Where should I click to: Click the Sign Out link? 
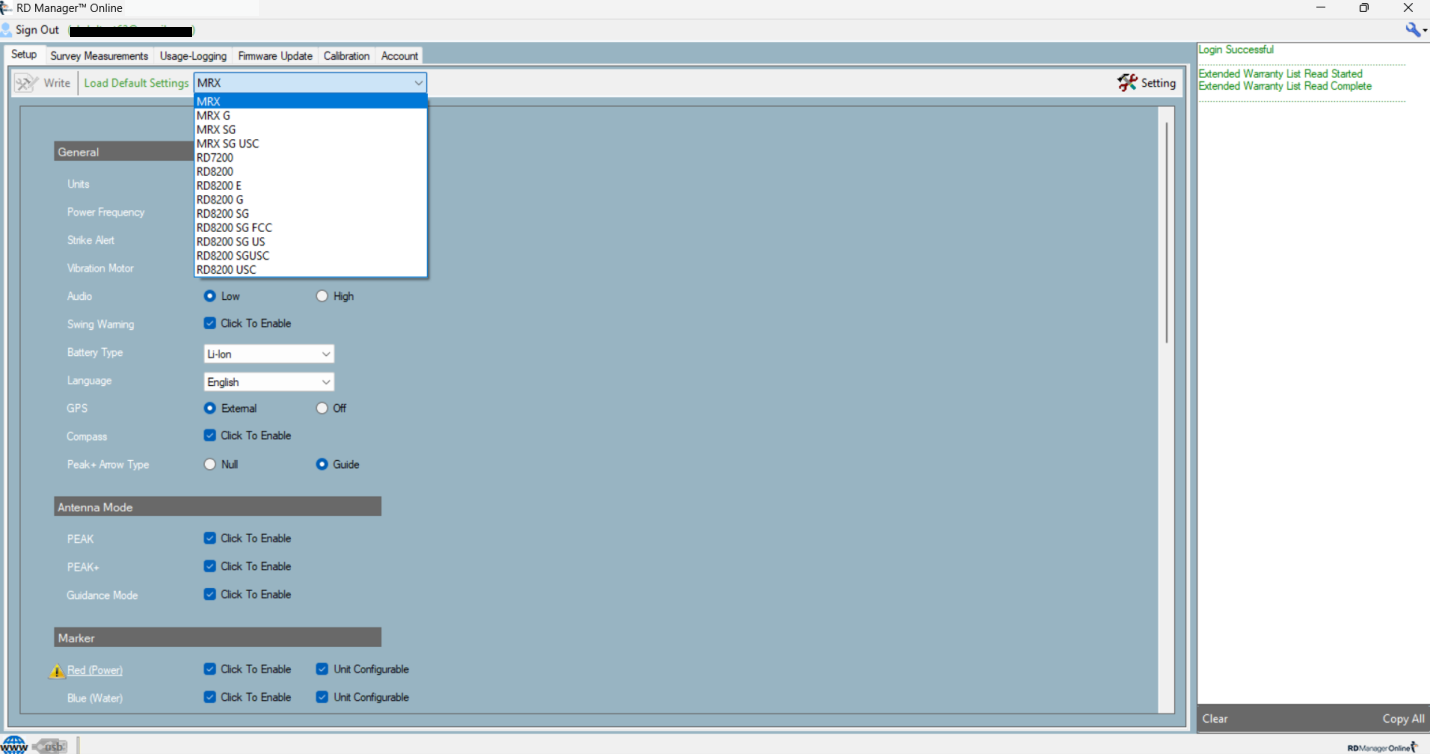click(37, 30)
